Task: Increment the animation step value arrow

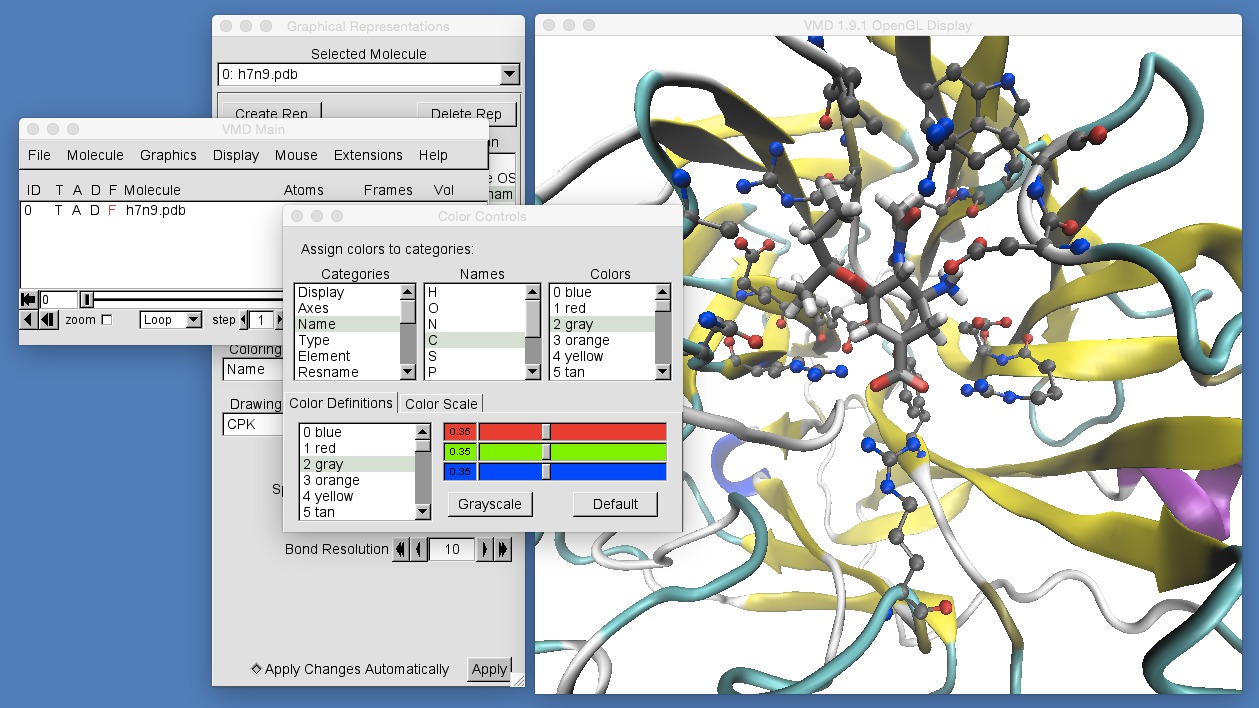Action: (x=279, y=320)
